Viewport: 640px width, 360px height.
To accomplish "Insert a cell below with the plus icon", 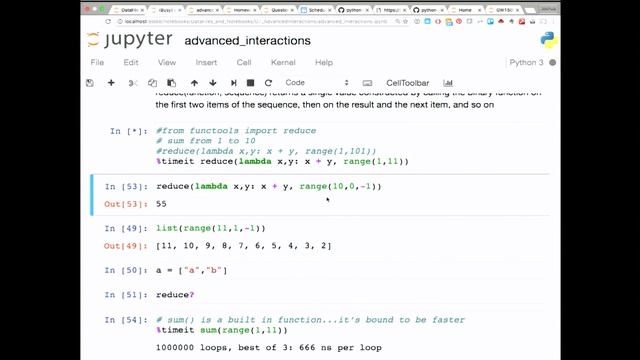I will [x=111, y=83].
